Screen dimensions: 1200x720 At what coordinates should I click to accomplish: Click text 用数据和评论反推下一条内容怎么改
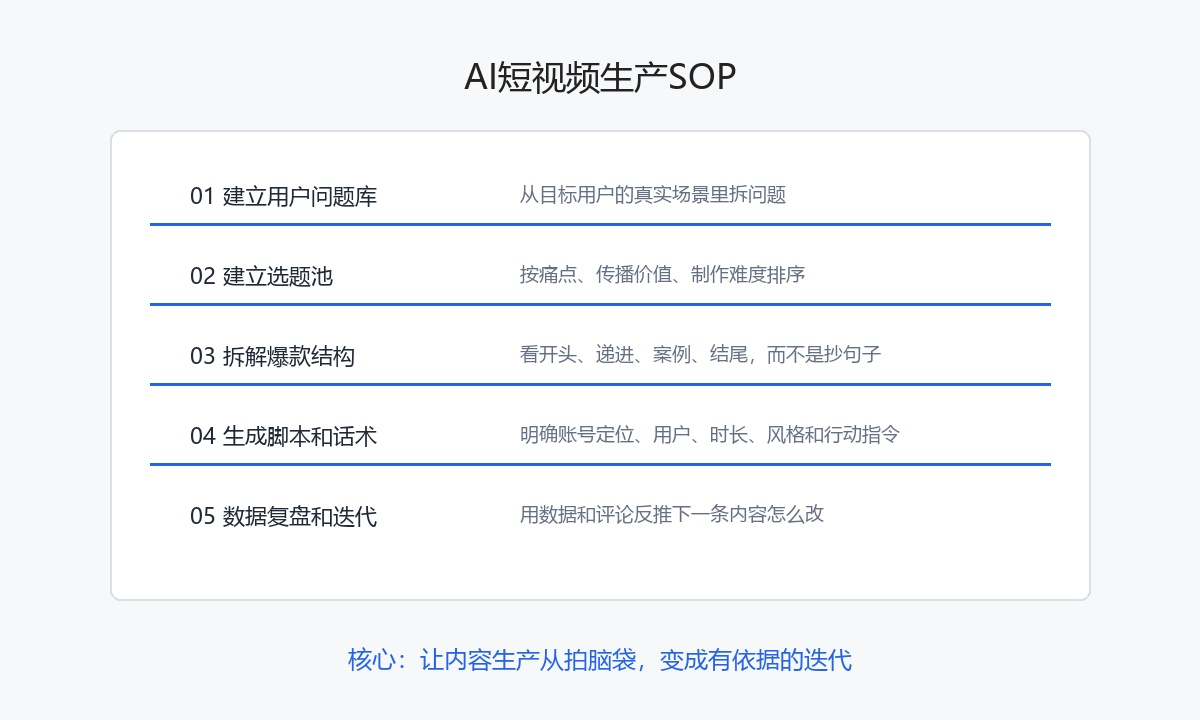pos(672,515)
